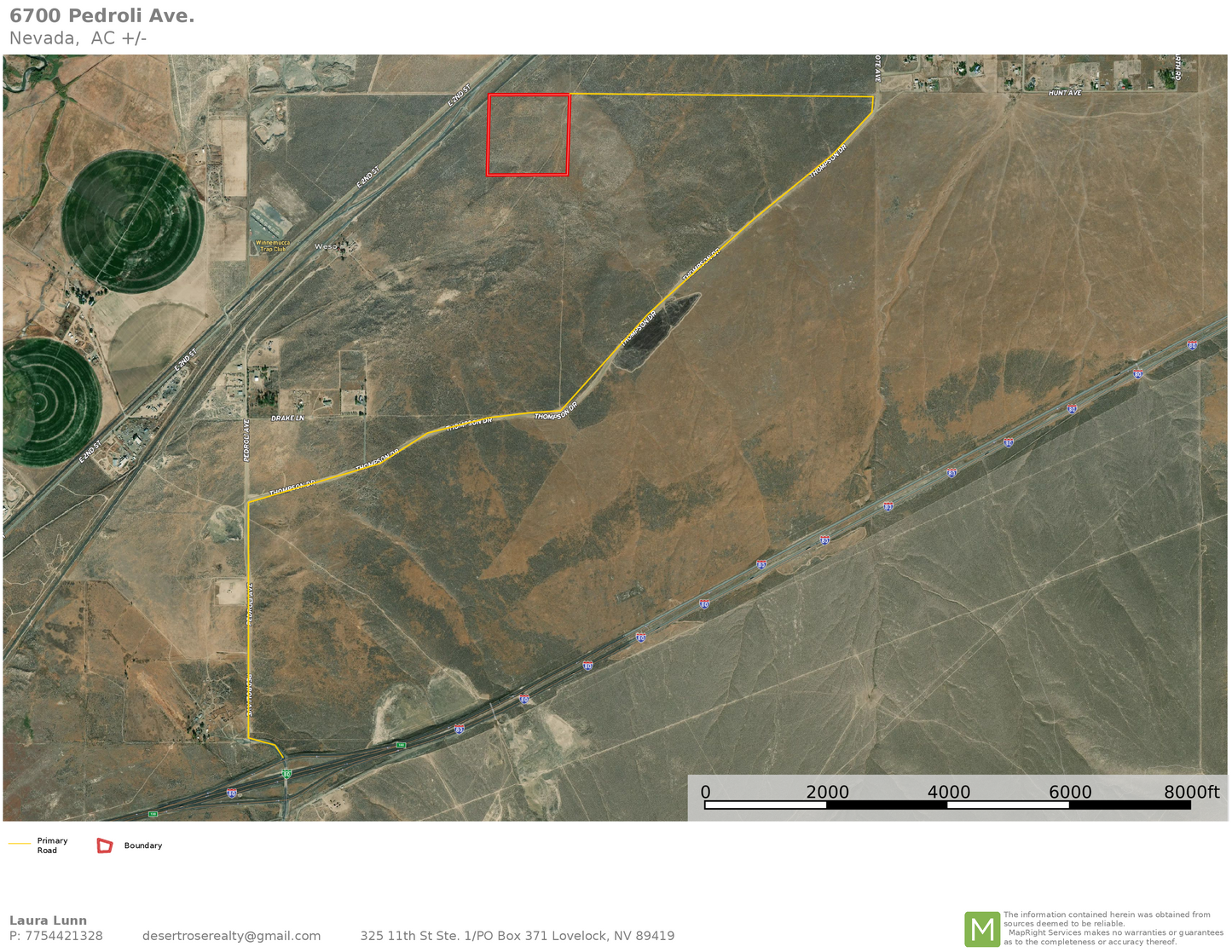This screenshot has width=1232, height=952.
Task: Click the green route shield at Pedroli interchange
Action: (287, 774)
